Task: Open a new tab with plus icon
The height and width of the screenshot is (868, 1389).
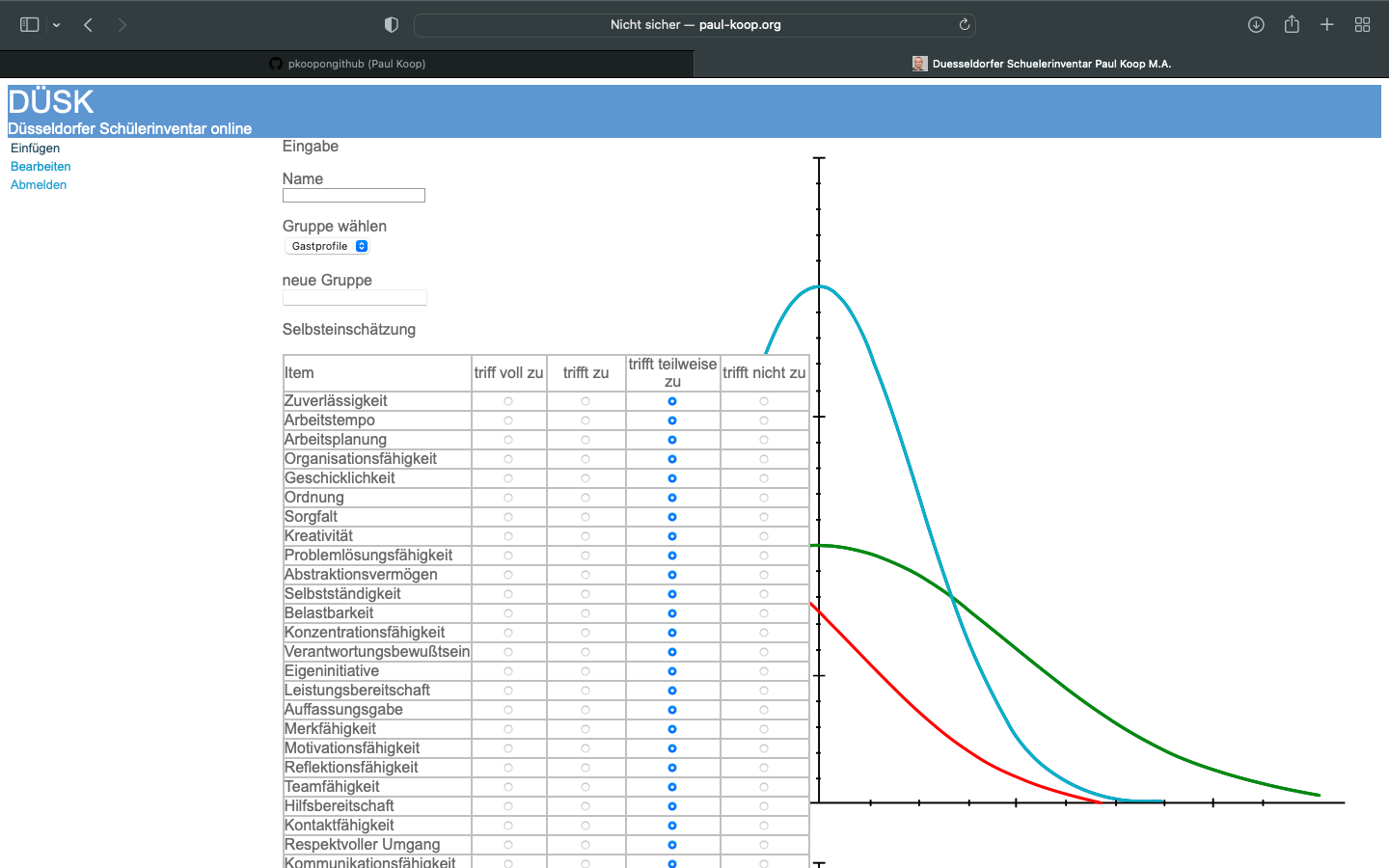Action: [x=1327, y=25]
